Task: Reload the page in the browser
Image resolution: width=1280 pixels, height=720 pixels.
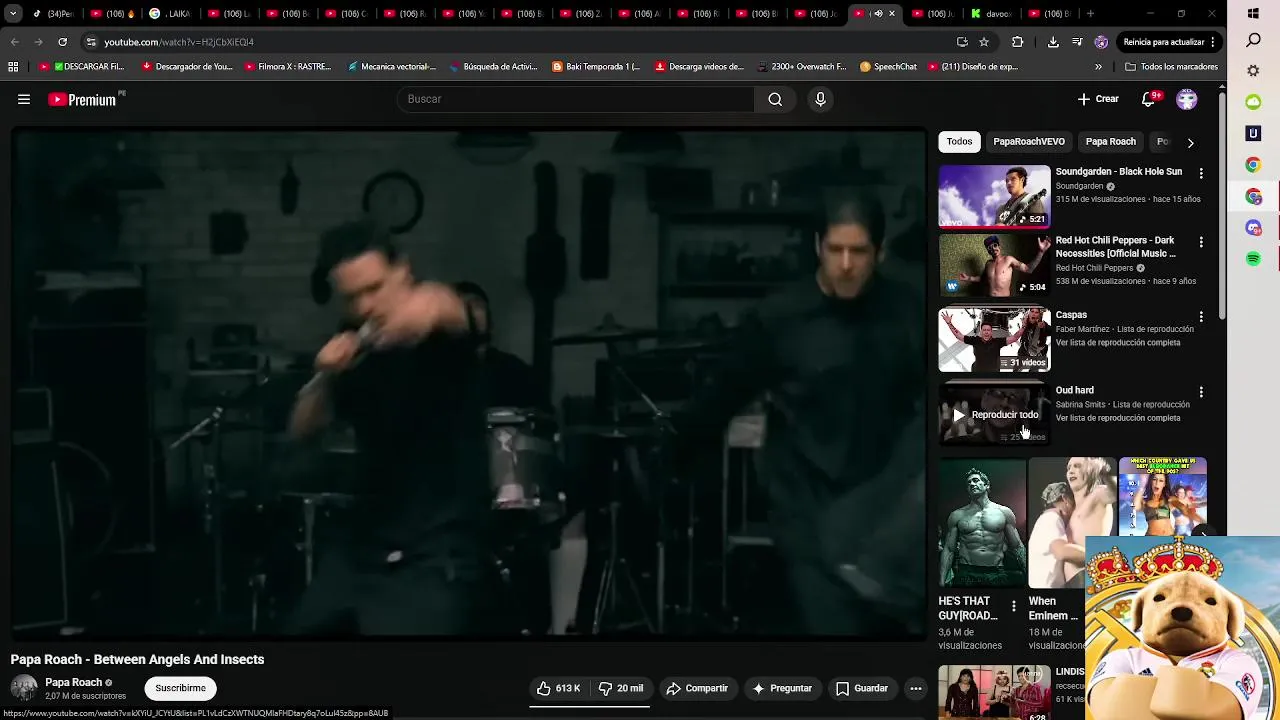Action: tap(62, 42)
